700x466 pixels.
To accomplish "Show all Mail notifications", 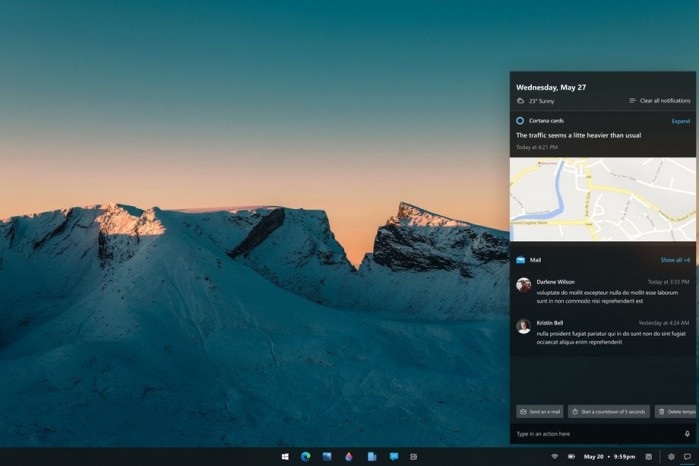I will (675, 260).
